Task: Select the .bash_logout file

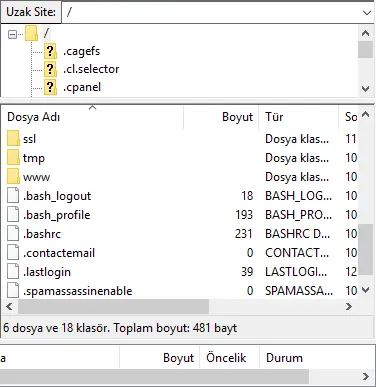Action: 180,196
